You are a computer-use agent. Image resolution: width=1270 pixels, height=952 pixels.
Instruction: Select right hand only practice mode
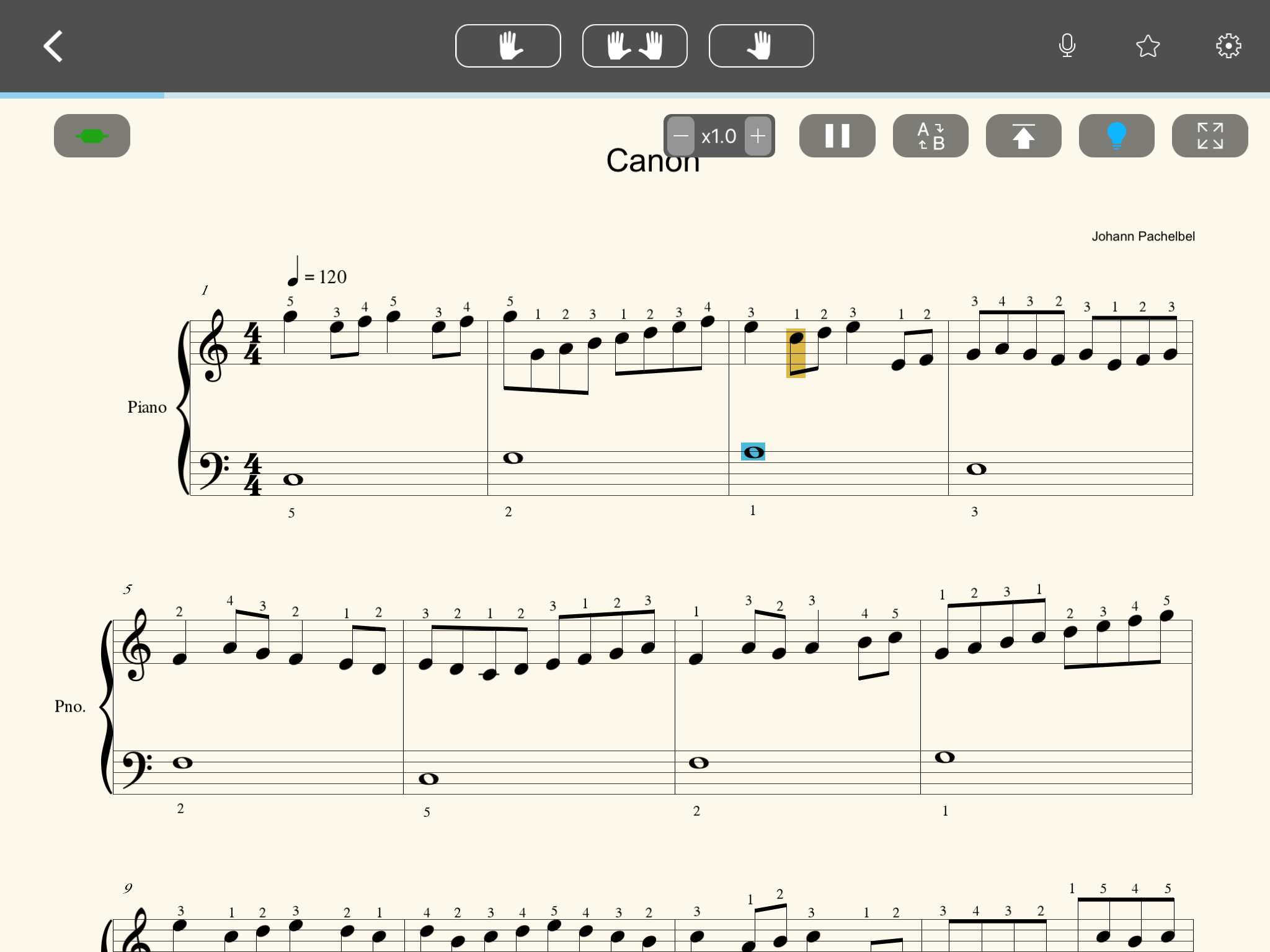pyautogui.click(x=761, y=46)
